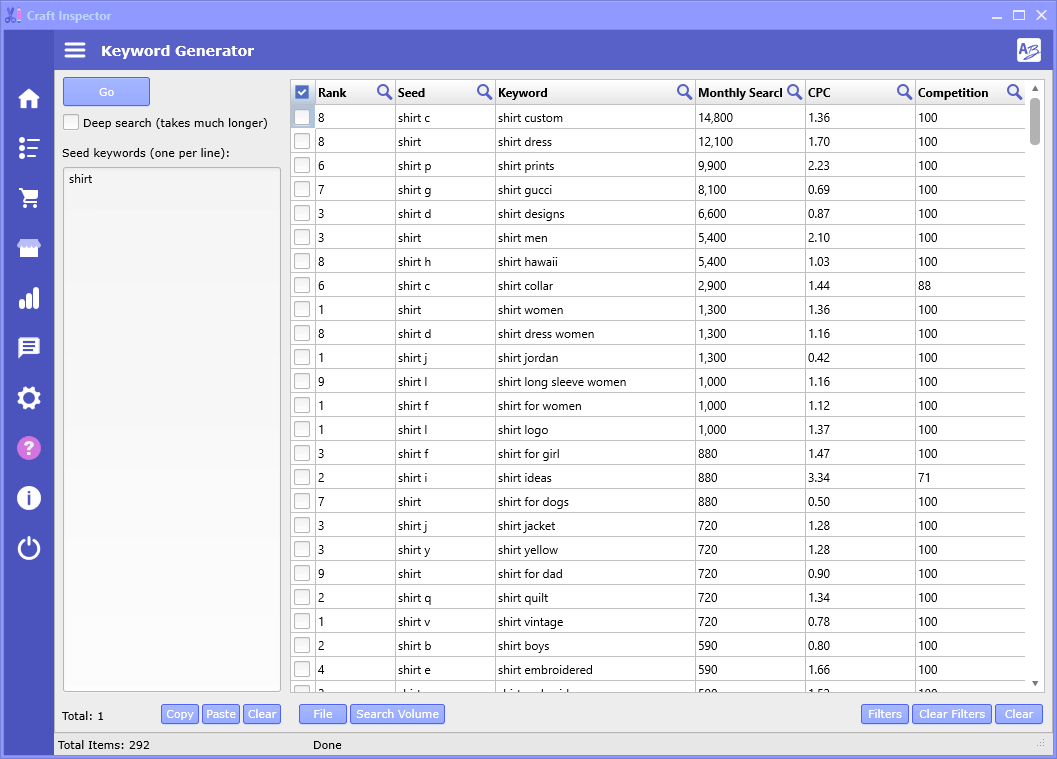Open the hamburger menu beside Keyword Generator
This screenshot has height=759, width=1057.
pyautogui.click(x=74, y=49)
